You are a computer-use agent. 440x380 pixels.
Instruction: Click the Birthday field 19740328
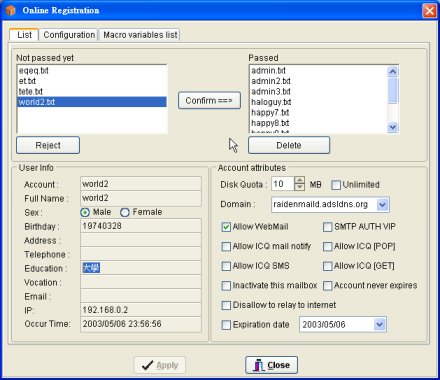(141, 226)
